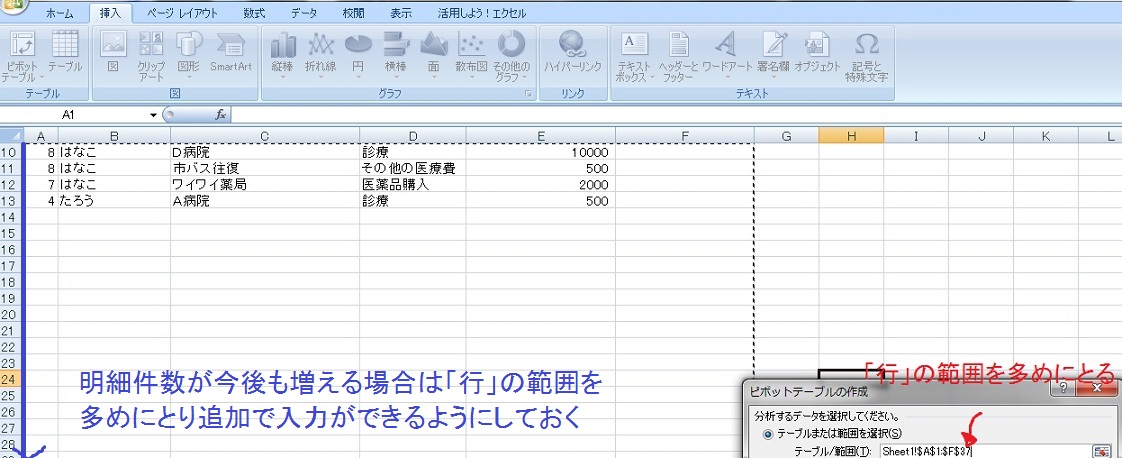Expand the 折れ線 chart dropdown arrow
Image resolution: width=1122 pixels, height=458 pixels.
(x=321, y=77)
